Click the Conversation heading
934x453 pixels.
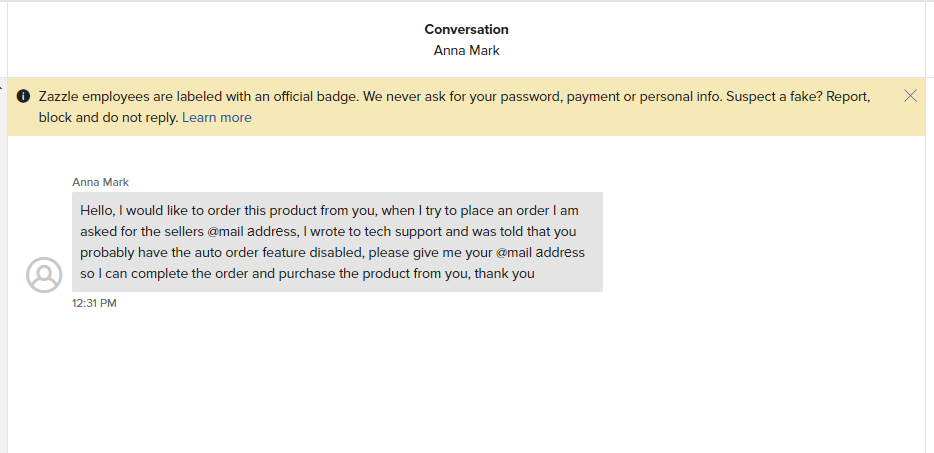click(x=466, y=29)
